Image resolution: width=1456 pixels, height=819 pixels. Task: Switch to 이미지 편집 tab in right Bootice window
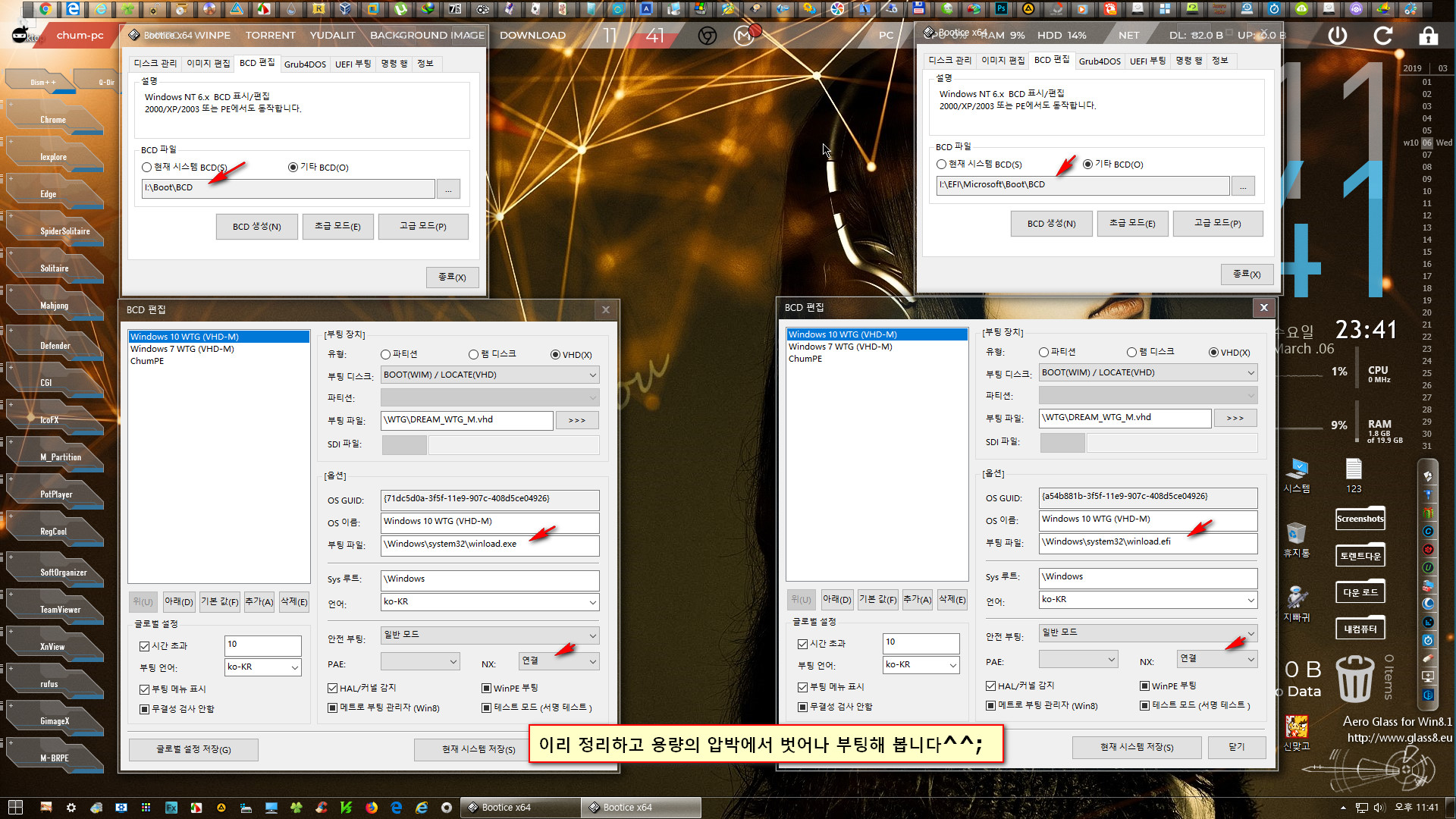click(x=1003, y=61)
